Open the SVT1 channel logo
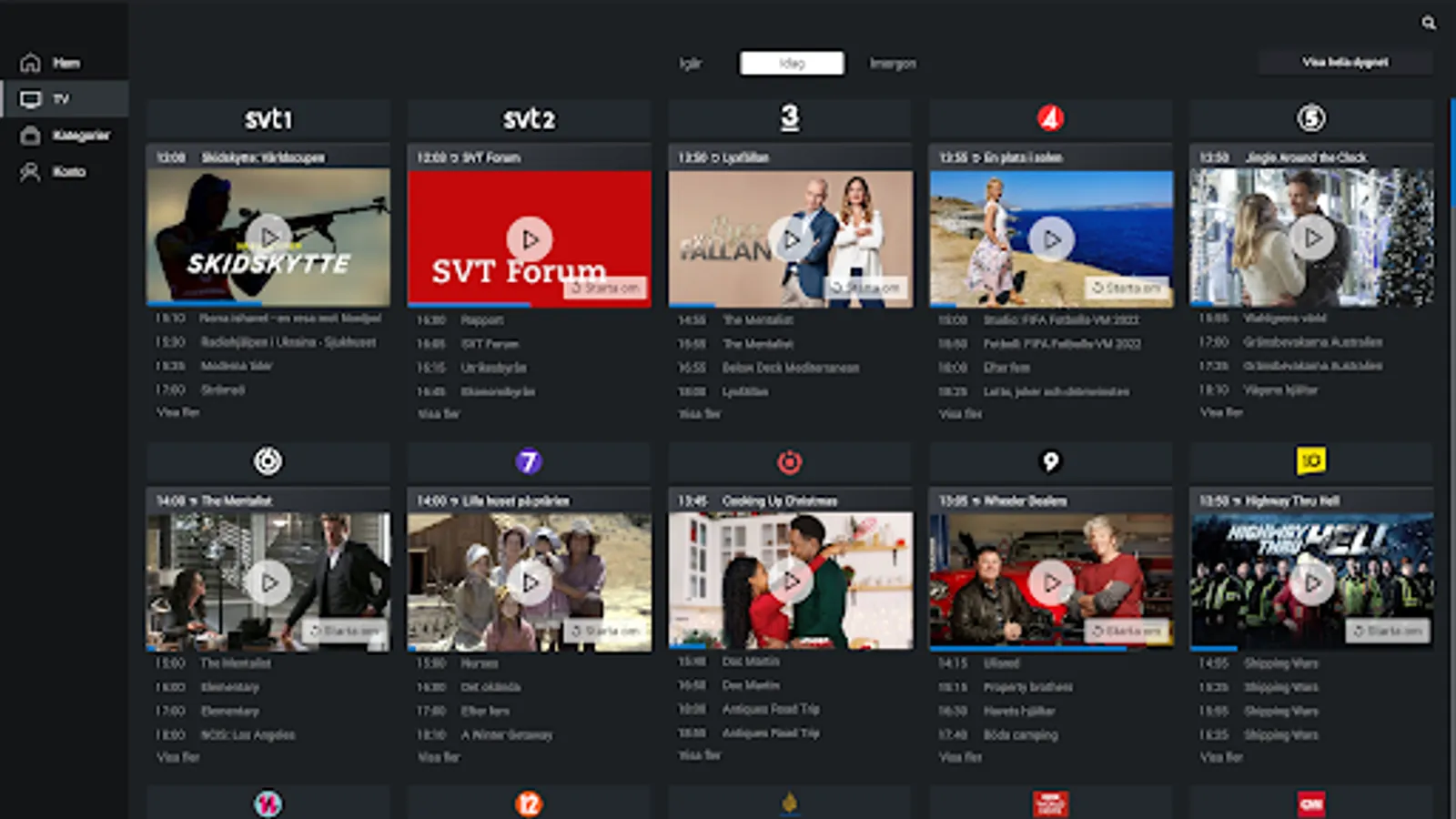 [268, 119]
